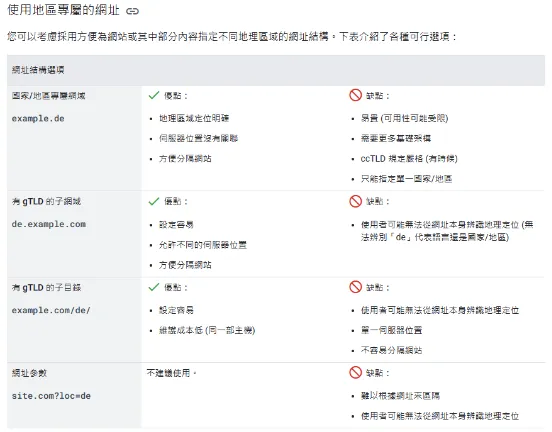Click the example.de code text
552x432 pixels.
coord(38,119)
